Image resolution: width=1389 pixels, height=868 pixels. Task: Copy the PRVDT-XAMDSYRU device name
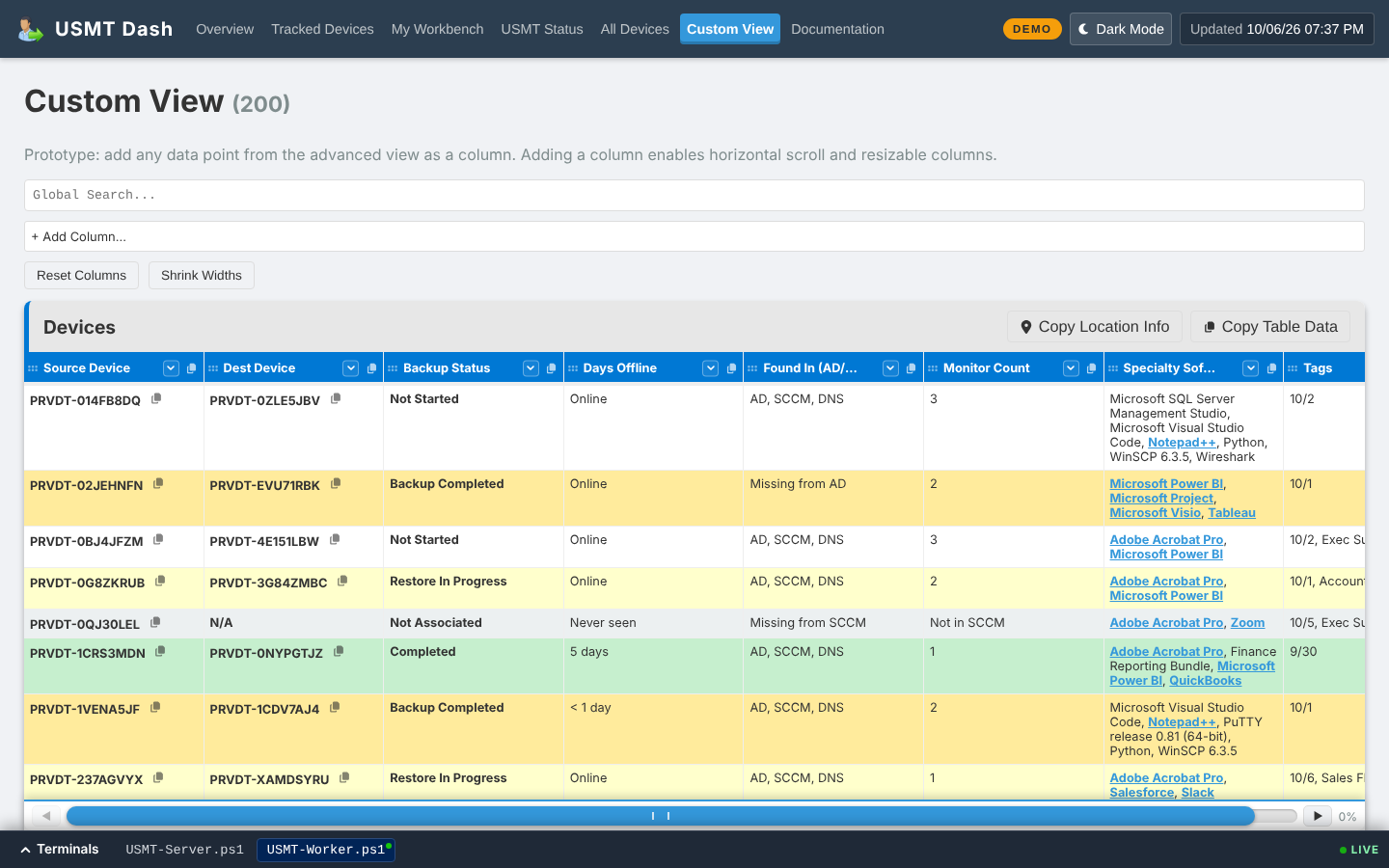[x=344, y=777]
